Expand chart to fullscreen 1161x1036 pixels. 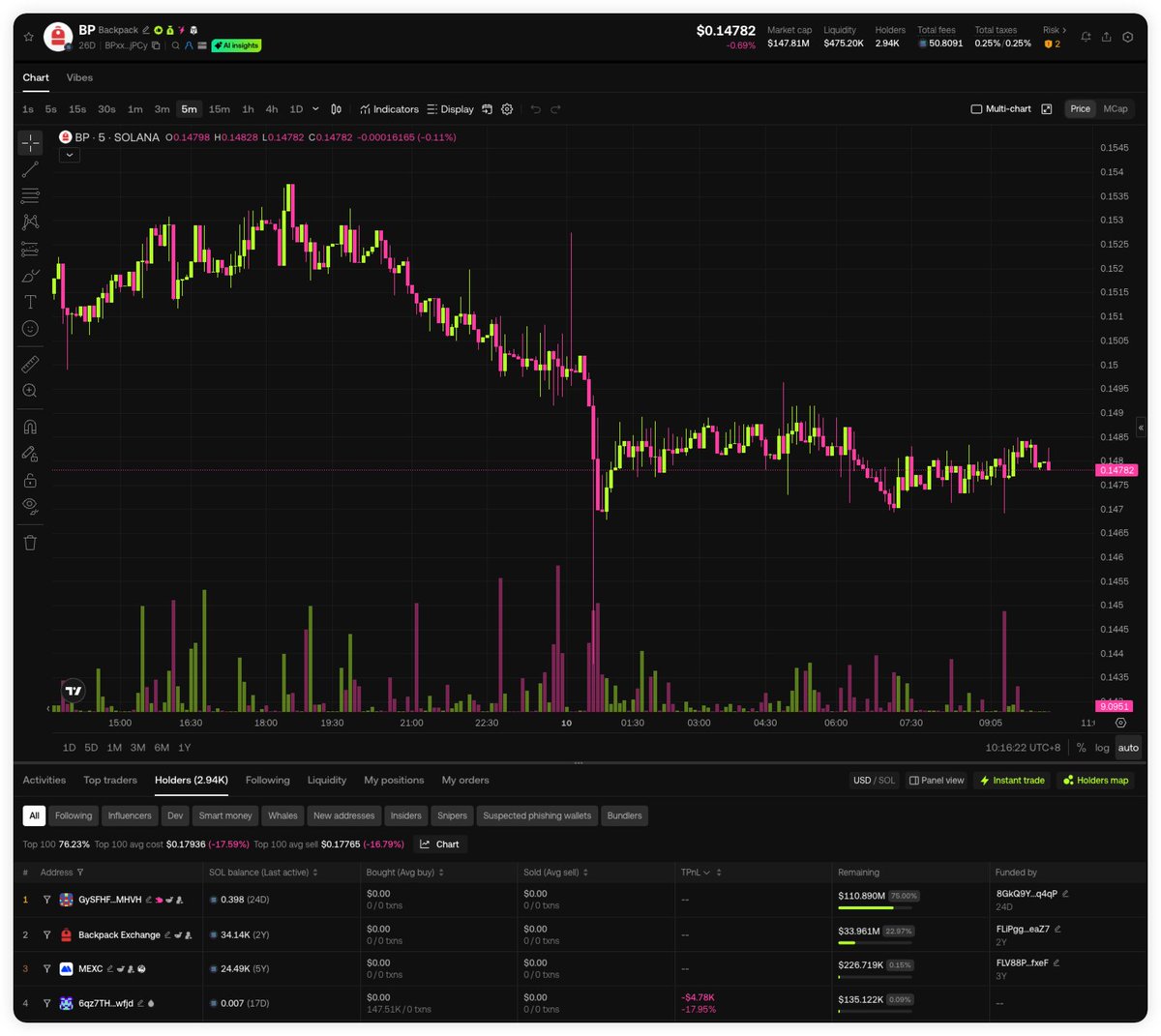coord(1047,109)
